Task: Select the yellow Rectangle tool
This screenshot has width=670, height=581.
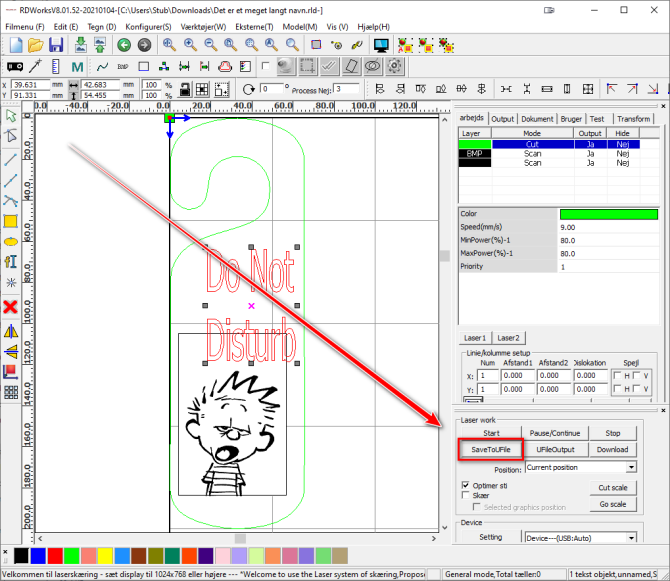Action: 11,221
